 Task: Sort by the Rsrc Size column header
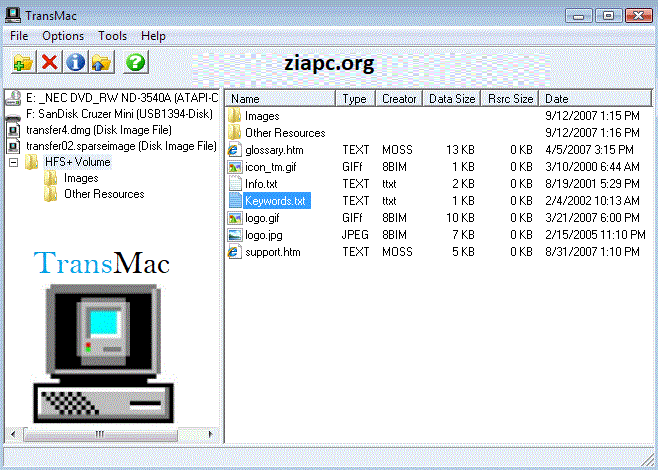click(510, 99)
